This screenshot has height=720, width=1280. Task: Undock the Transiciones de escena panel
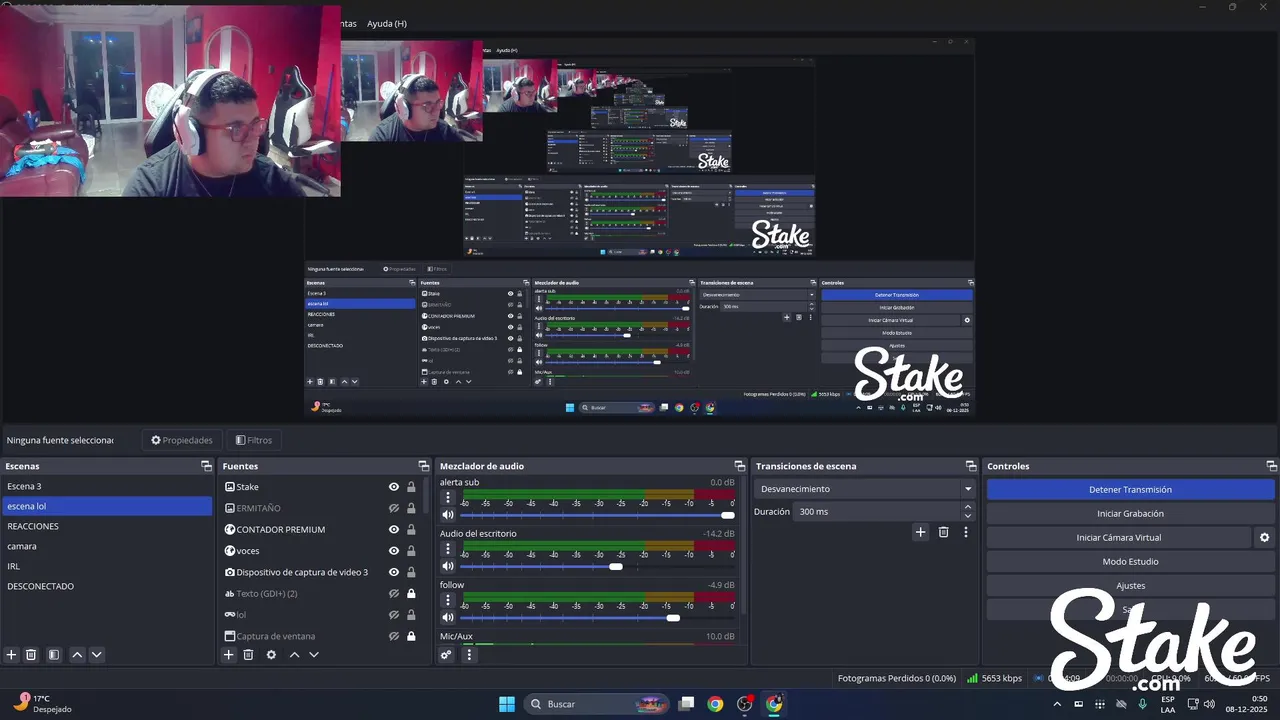(x=970, y=466)
